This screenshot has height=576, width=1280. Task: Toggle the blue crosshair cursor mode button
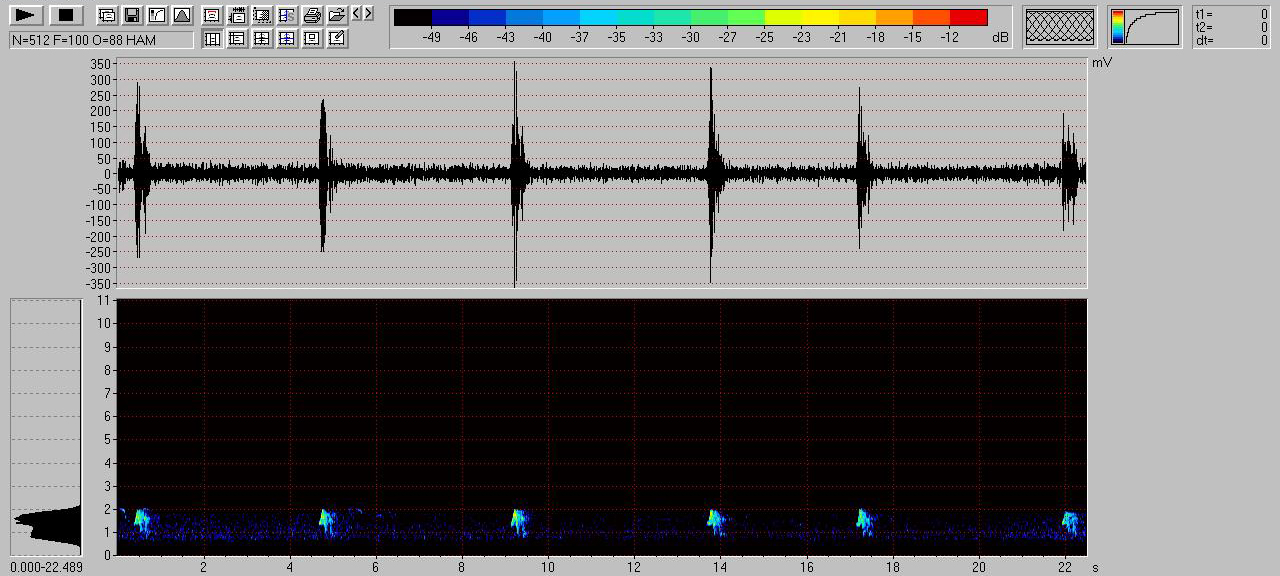[287, 38]
